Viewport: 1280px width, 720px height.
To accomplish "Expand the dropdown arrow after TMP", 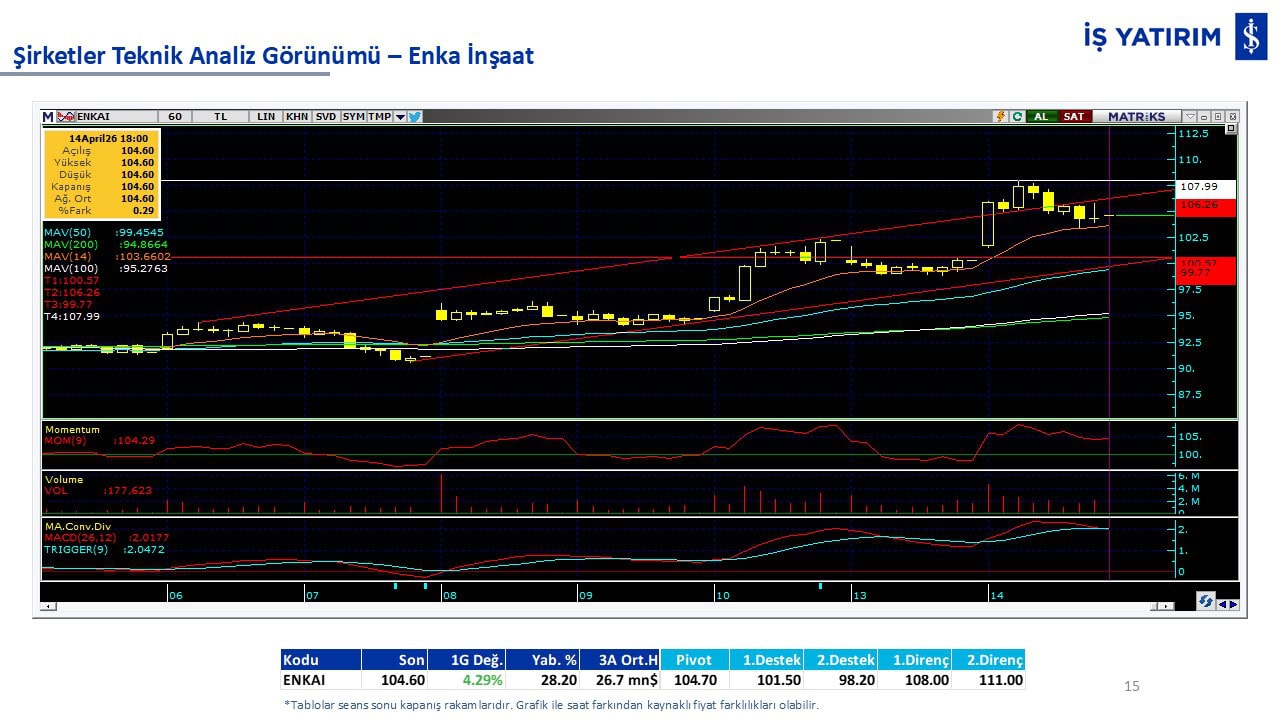I will coord(400,116).
